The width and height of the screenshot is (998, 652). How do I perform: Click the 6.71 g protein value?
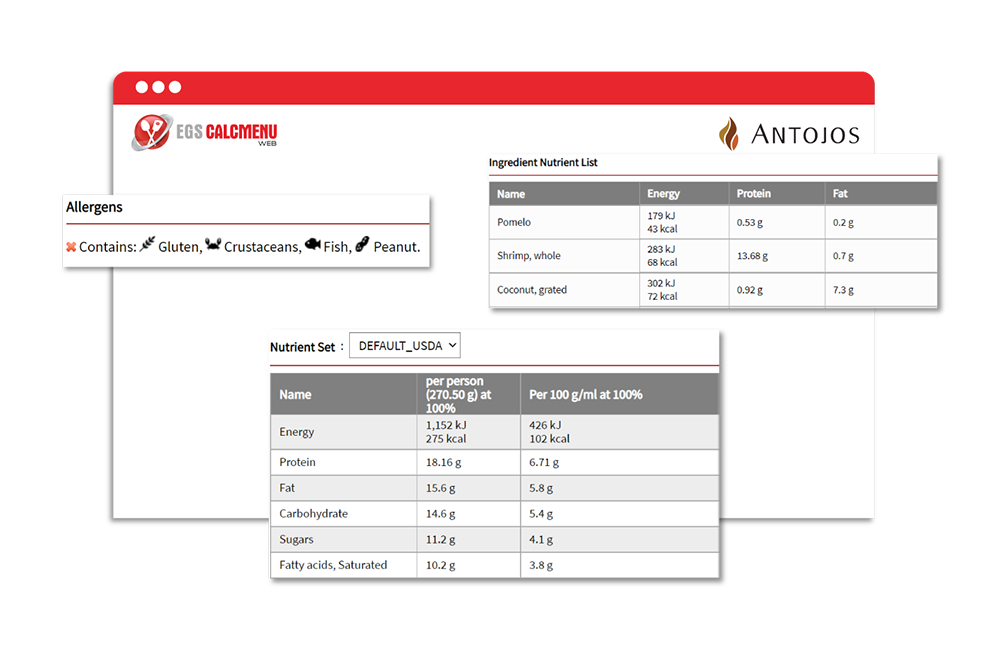(x=544, y=462)
